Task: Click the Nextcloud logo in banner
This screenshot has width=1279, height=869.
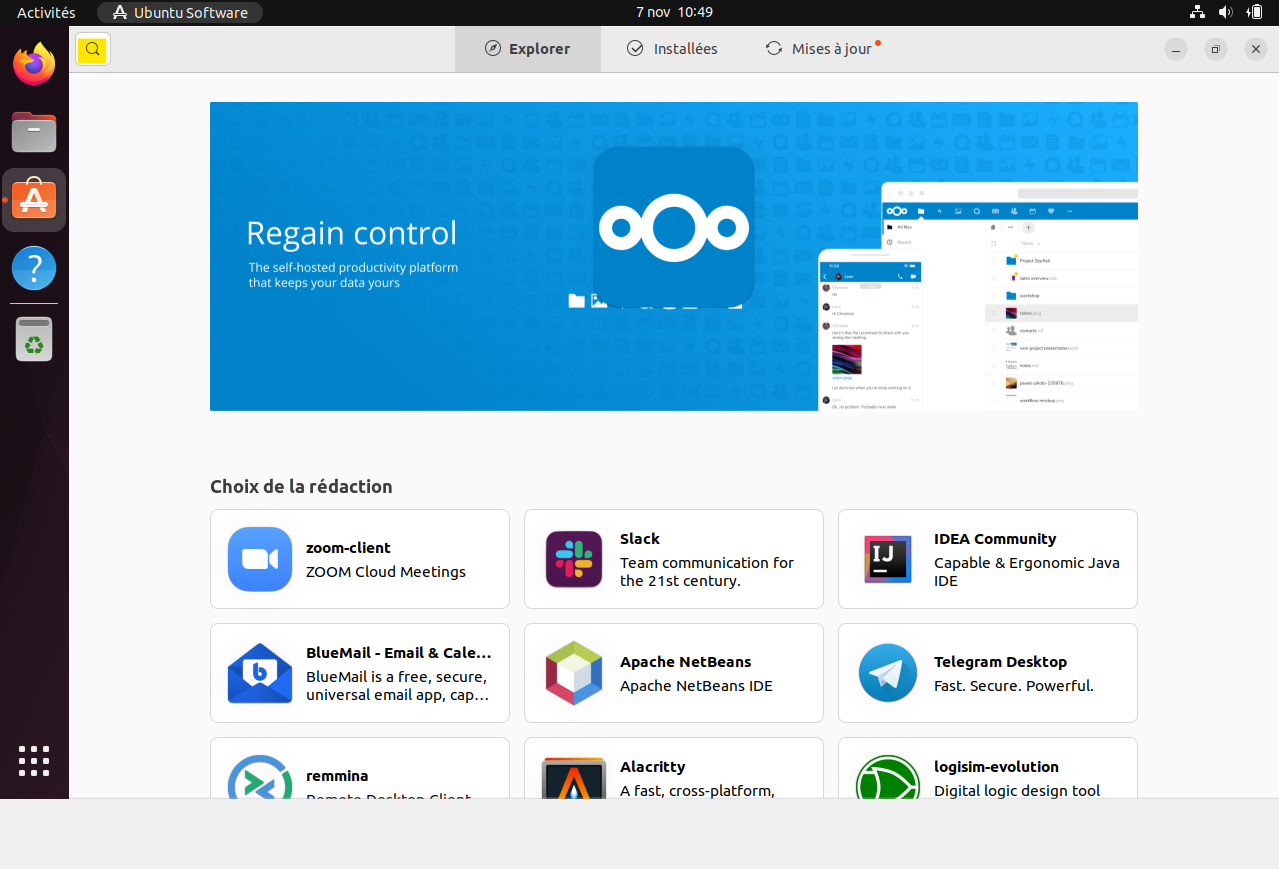Action: pyautogui.click(x=674, y=228)
